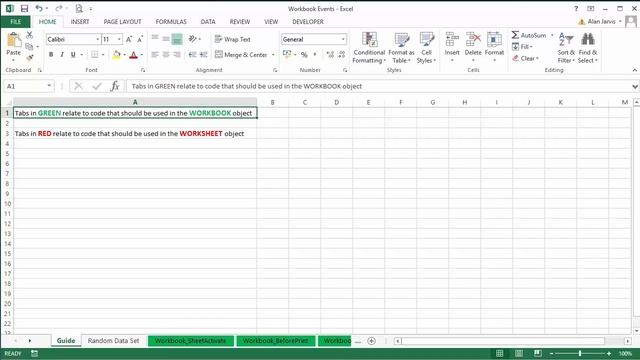Screen dimensions: 640x360
Task: Cut the selection with scissors icon
Action: tap(29, 36)
